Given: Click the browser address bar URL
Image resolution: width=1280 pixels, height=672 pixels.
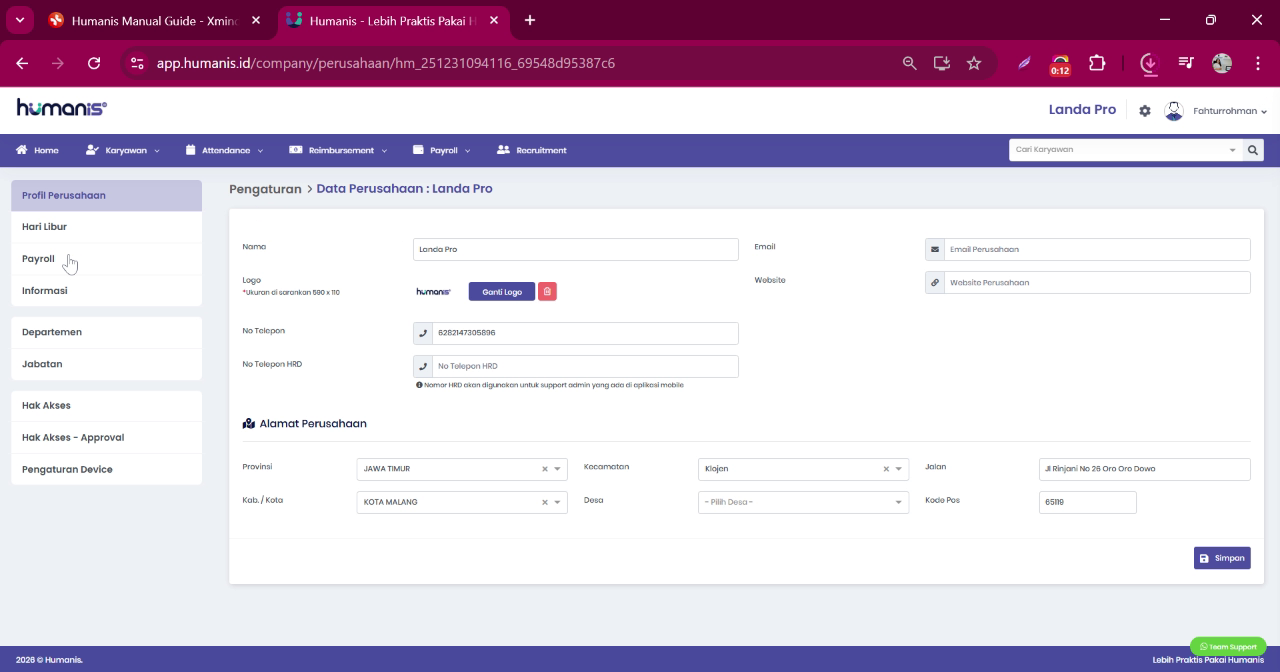Looking at the screenshot, I should 386,63.
